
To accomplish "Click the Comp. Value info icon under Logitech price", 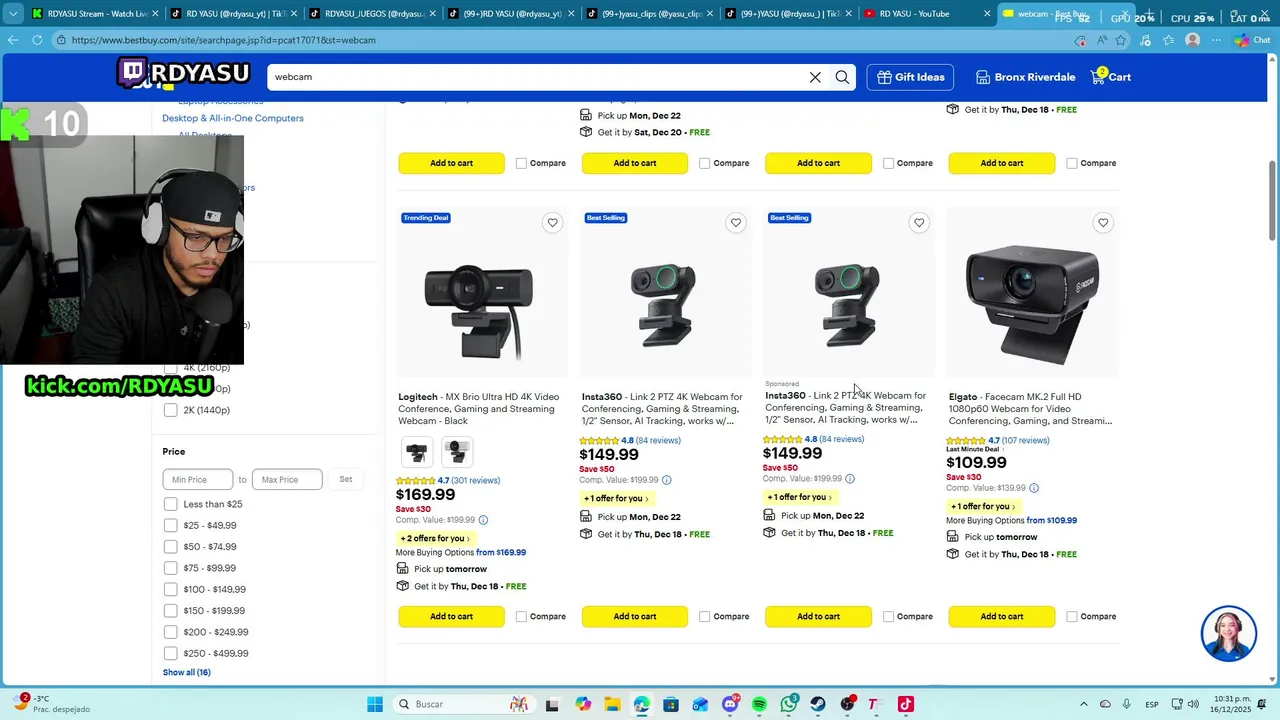I will [x=483, y=520].
